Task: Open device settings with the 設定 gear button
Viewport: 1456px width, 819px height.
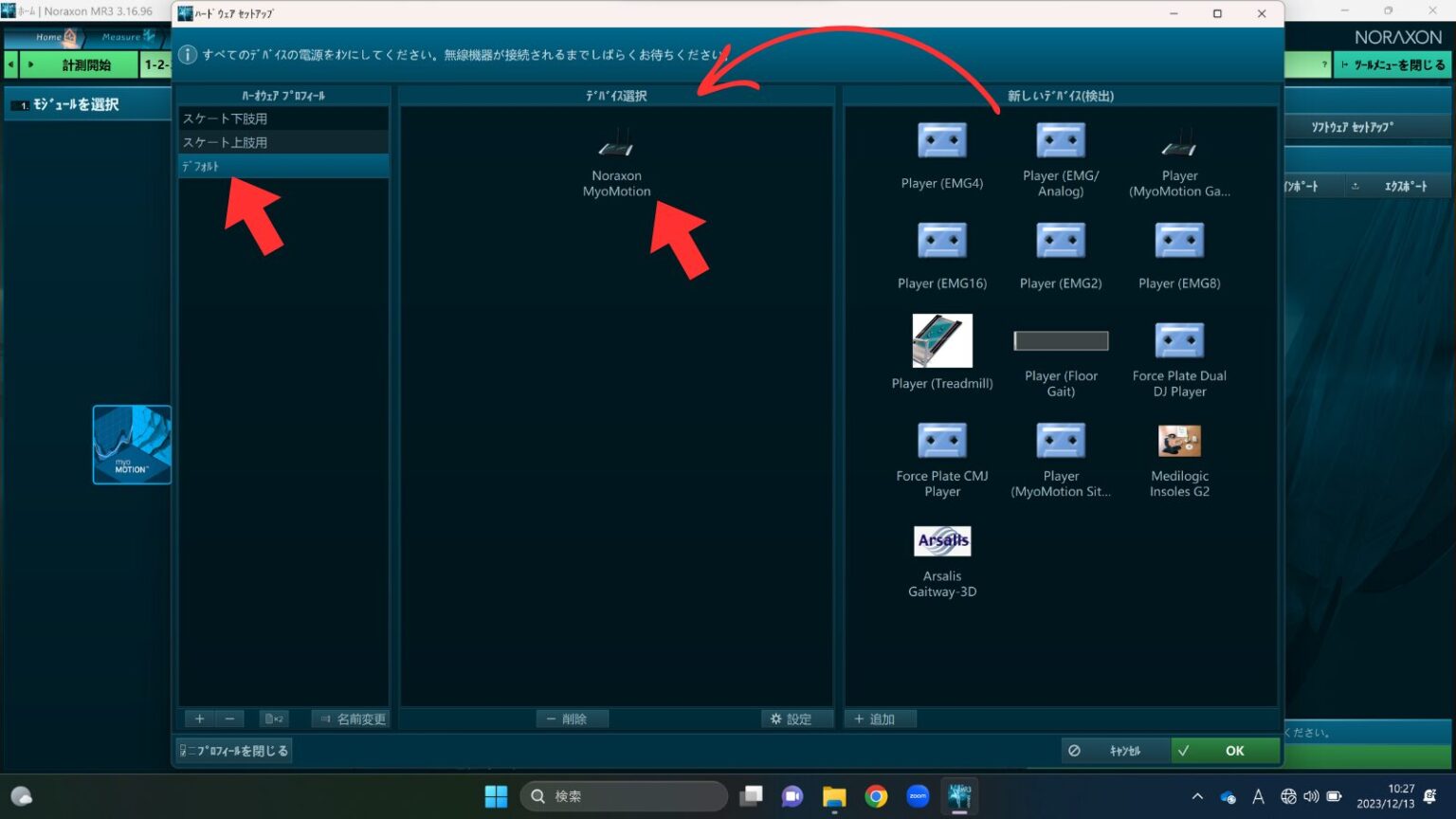Action: pos(796,719)
